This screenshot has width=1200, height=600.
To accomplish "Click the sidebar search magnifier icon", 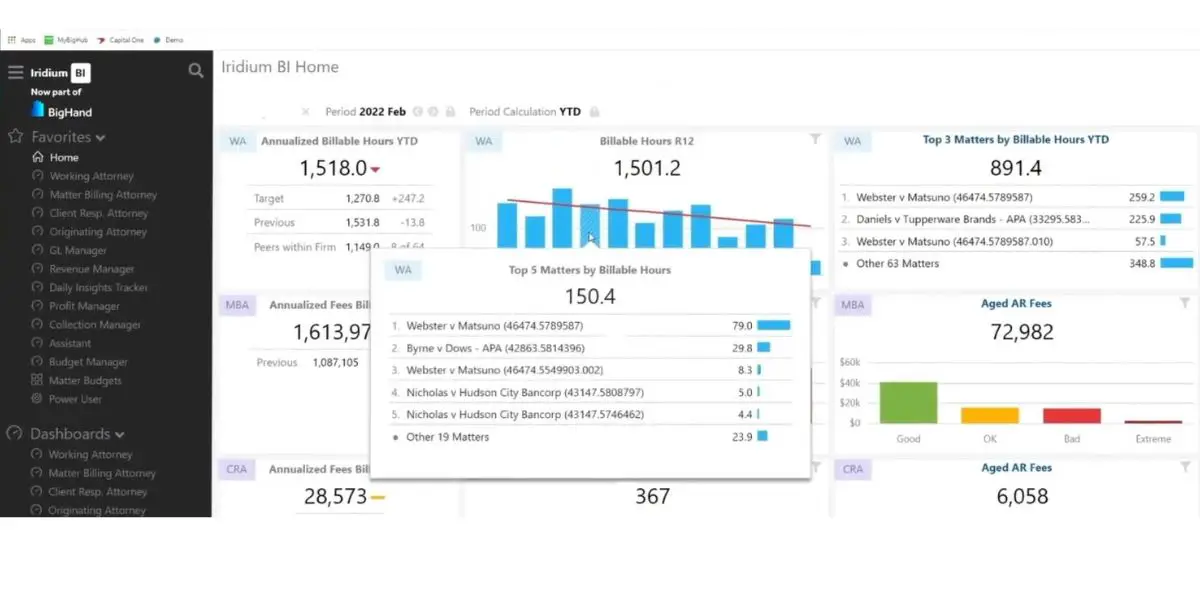I will click(196, 70).
